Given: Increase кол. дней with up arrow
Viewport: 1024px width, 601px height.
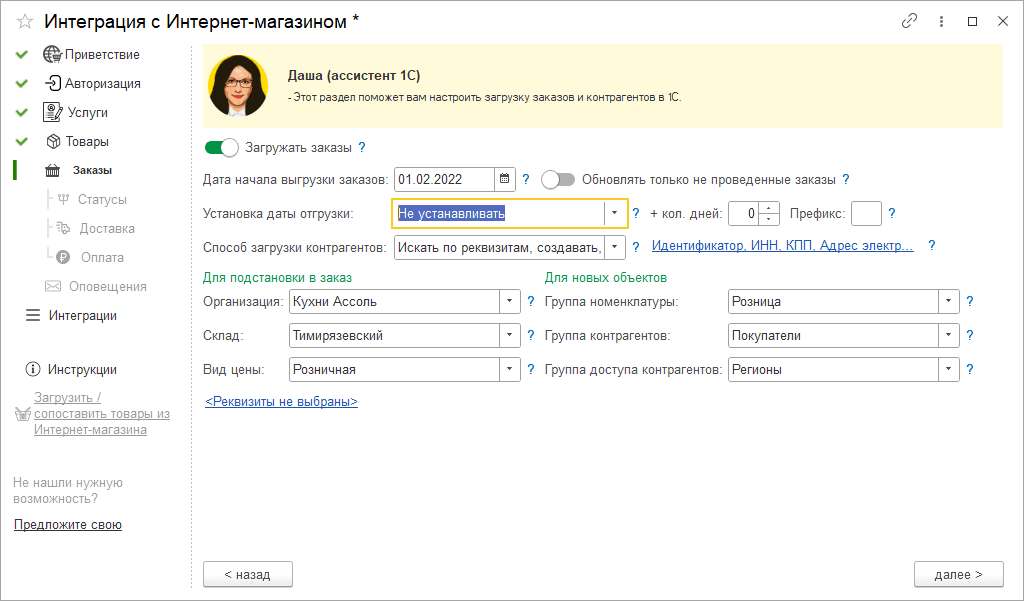Looking at the screenshot, I should (769, 208).
